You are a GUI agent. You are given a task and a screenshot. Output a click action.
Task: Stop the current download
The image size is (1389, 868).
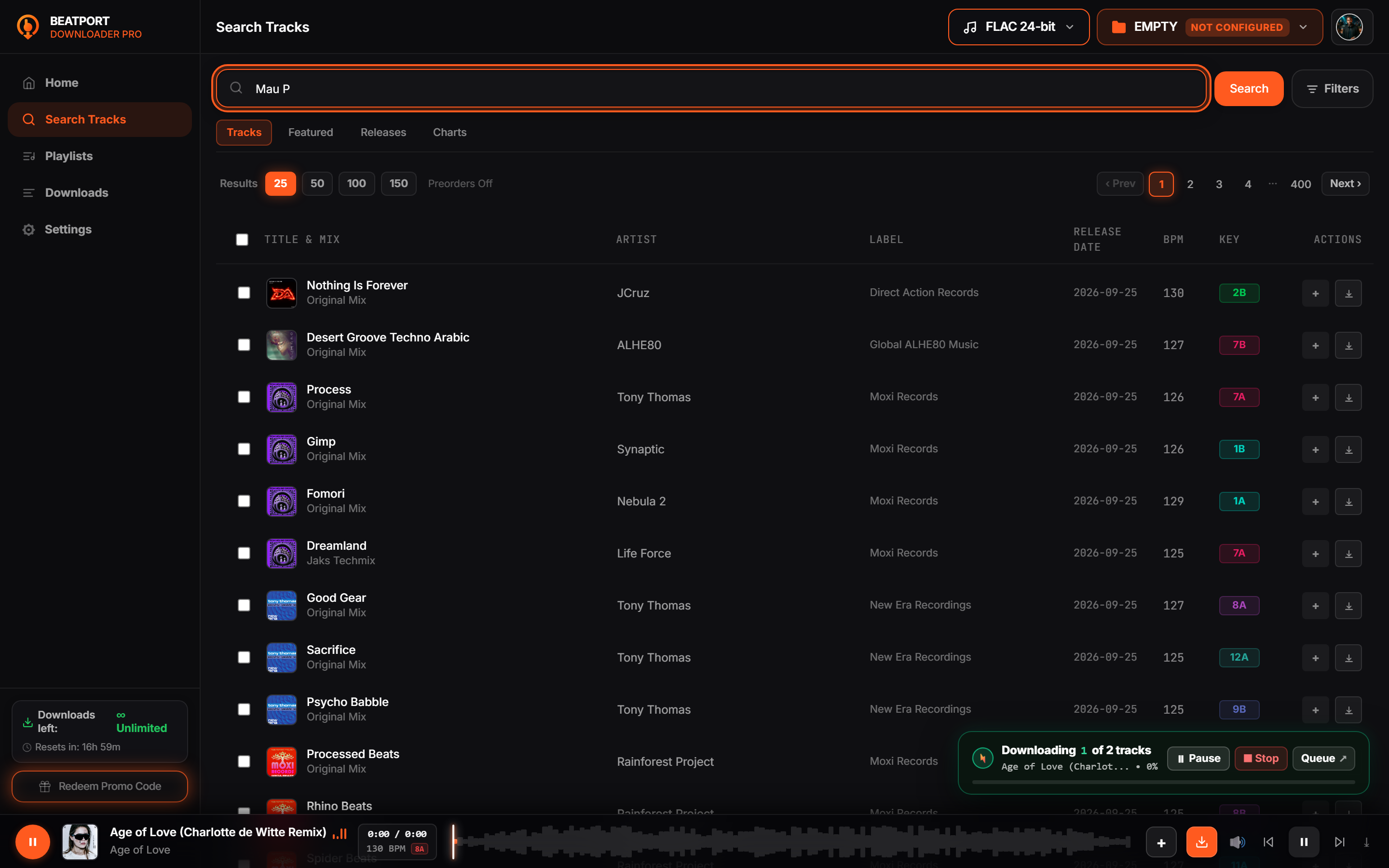pos(1260,759)
